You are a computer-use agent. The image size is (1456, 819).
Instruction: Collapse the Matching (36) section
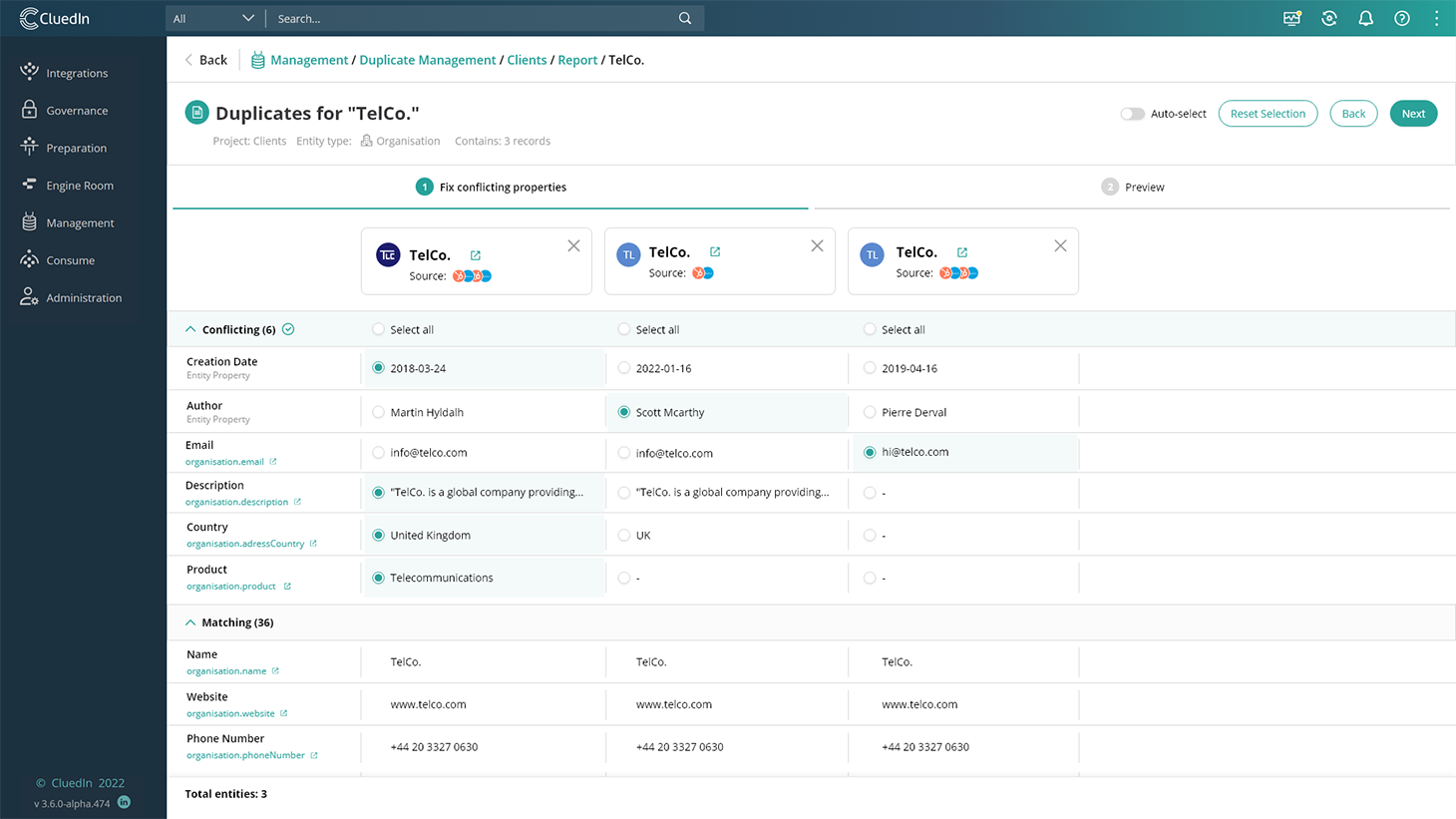tap(190, 622)
